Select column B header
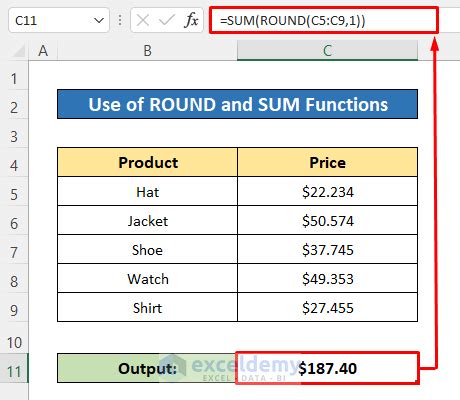This screenshot has width=460, height=400. tap(147, 51)
